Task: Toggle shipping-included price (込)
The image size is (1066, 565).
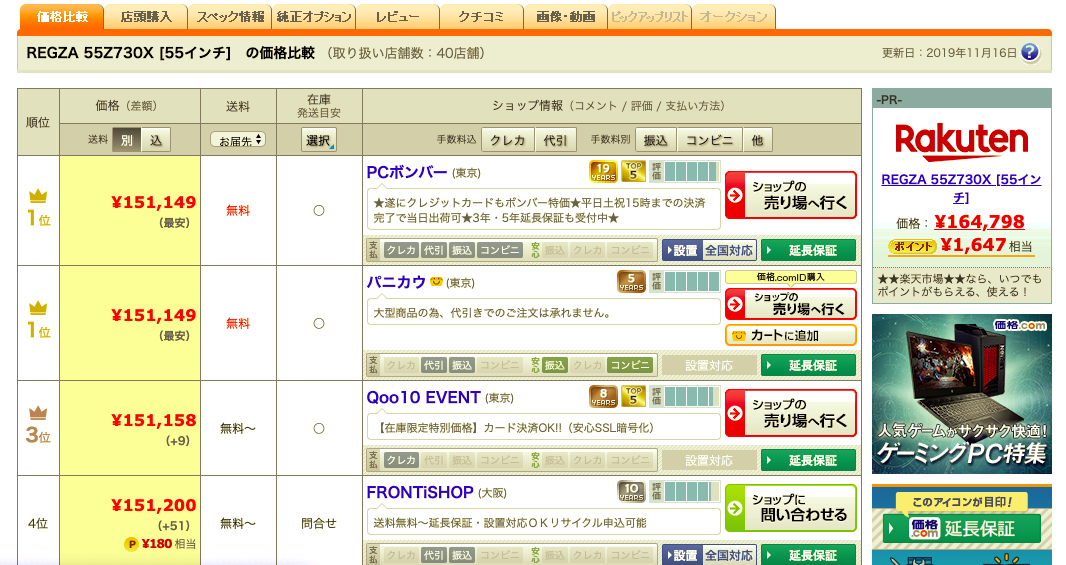Action: click(x=156, y=140)
